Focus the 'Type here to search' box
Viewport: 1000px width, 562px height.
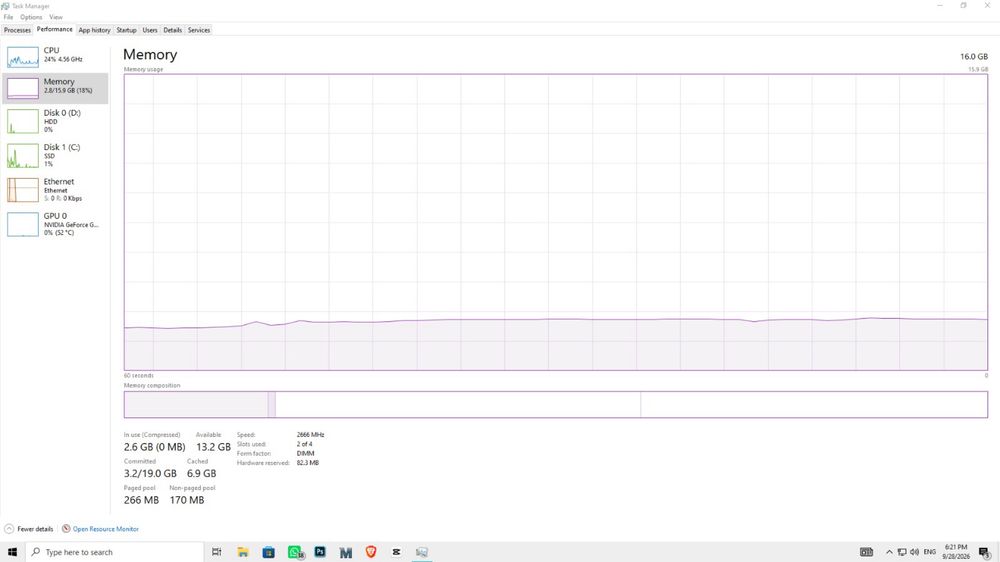coord(115,552)
